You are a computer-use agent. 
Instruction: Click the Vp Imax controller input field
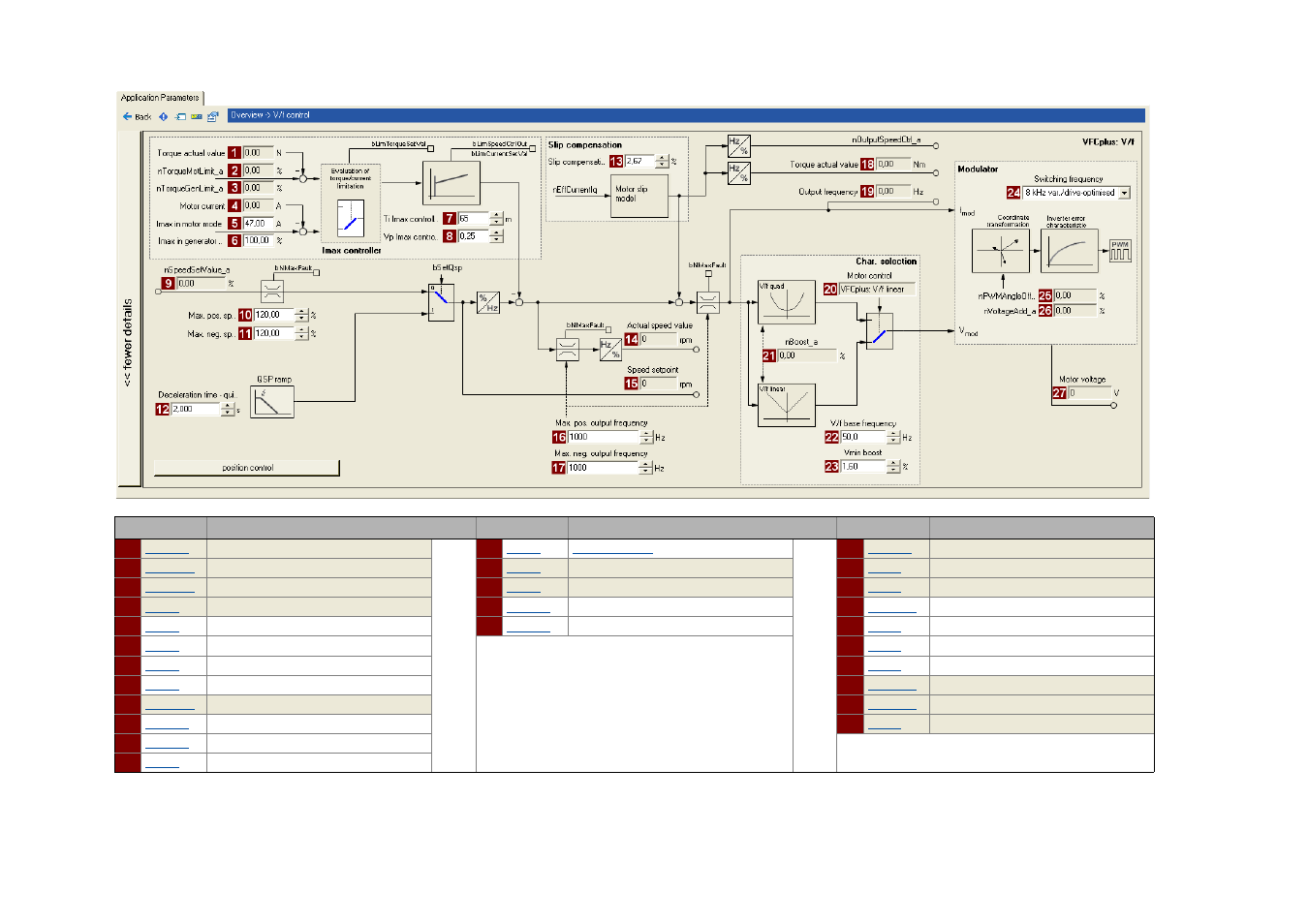(474, 236)
